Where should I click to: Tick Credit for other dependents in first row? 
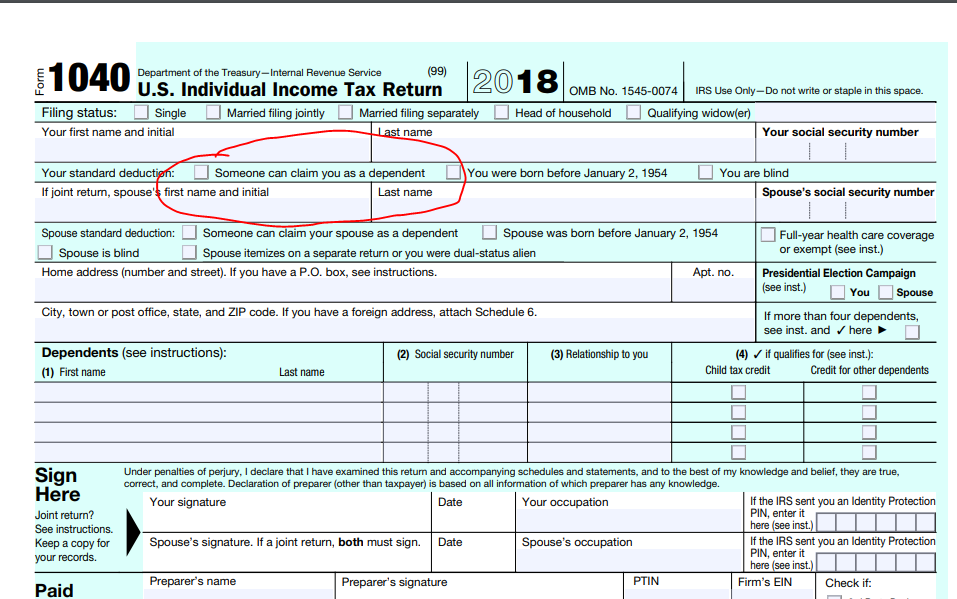pos(869,392)
